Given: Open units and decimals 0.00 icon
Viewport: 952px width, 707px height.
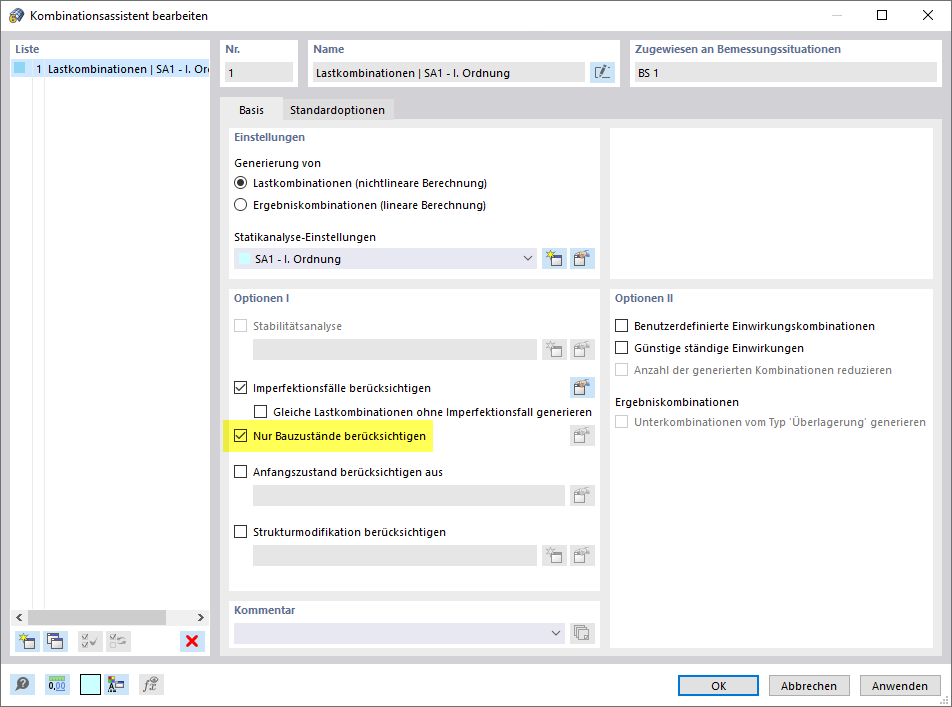Looking at the screenshot, I should tap(57, 685).
